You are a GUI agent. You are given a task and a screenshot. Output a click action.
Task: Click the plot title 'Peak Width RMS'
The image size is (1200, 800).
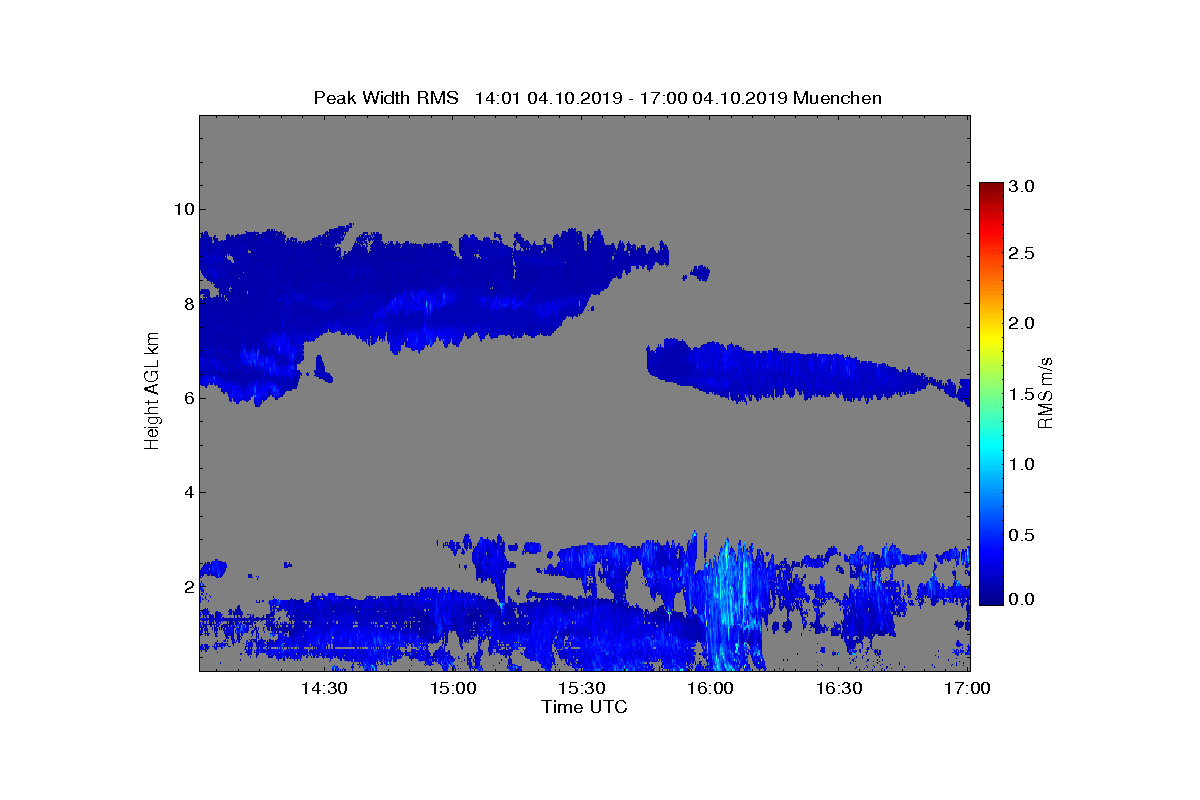(386, 98)
